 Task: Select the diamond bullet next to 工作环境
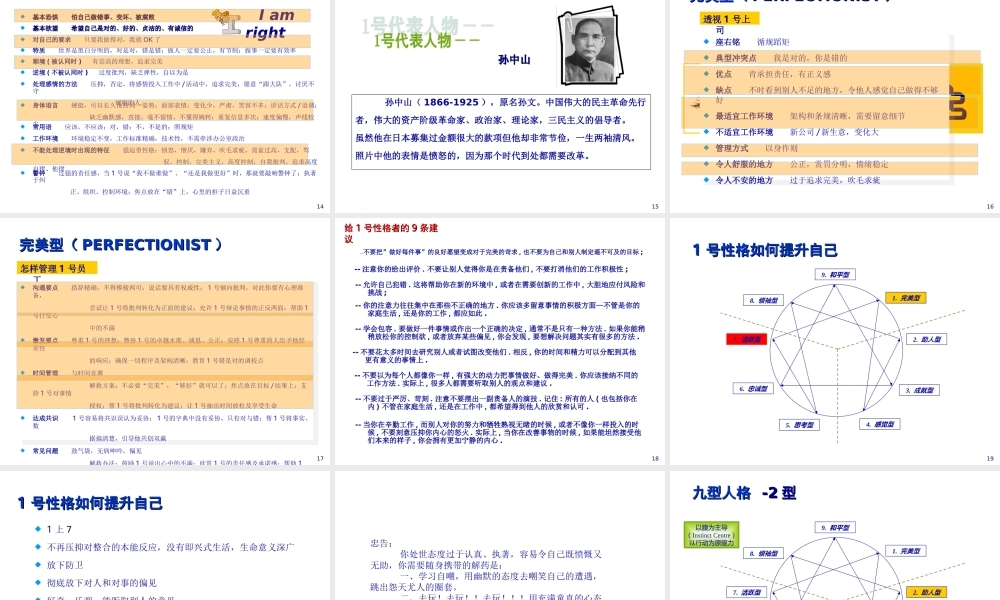pyautogui.click(x=22, y=137)
